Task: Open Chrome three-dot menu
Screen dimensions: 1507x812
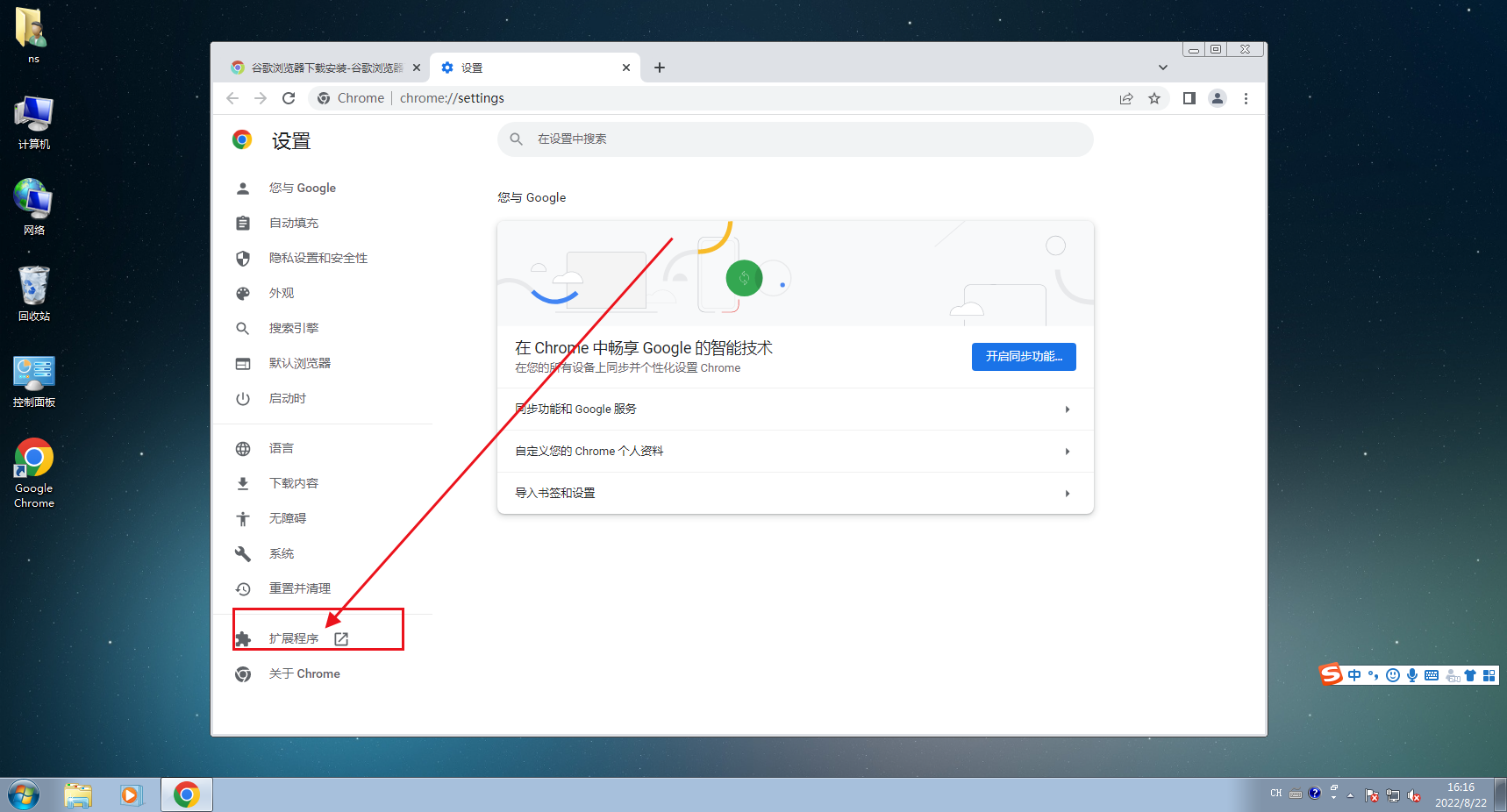Action: pos(1246,98)
